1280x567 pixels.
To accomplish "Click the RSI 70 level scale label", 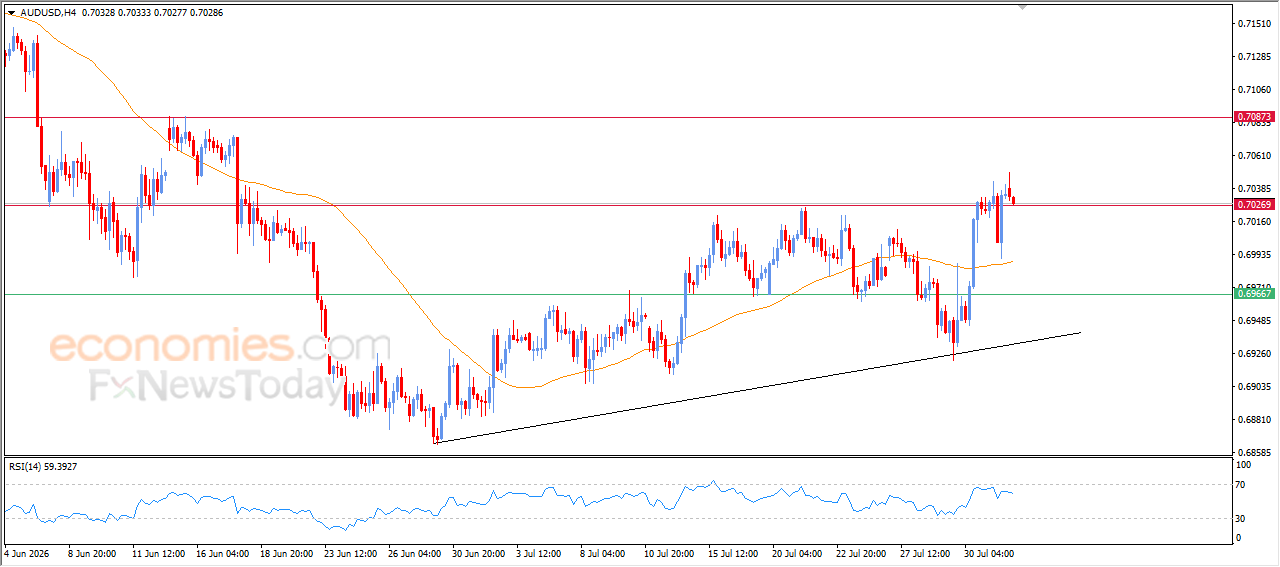I will point(1243,484).
